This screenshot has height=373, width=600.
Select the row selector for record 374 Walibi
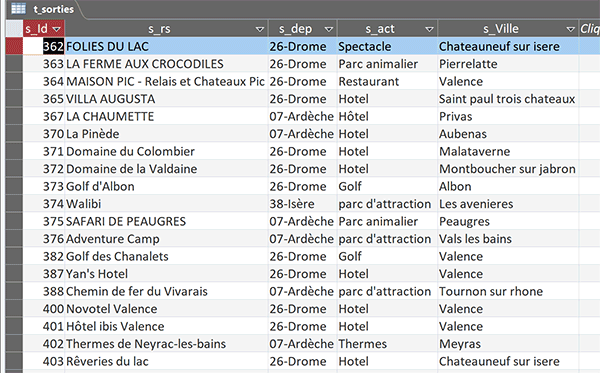(x=15, y=204)
